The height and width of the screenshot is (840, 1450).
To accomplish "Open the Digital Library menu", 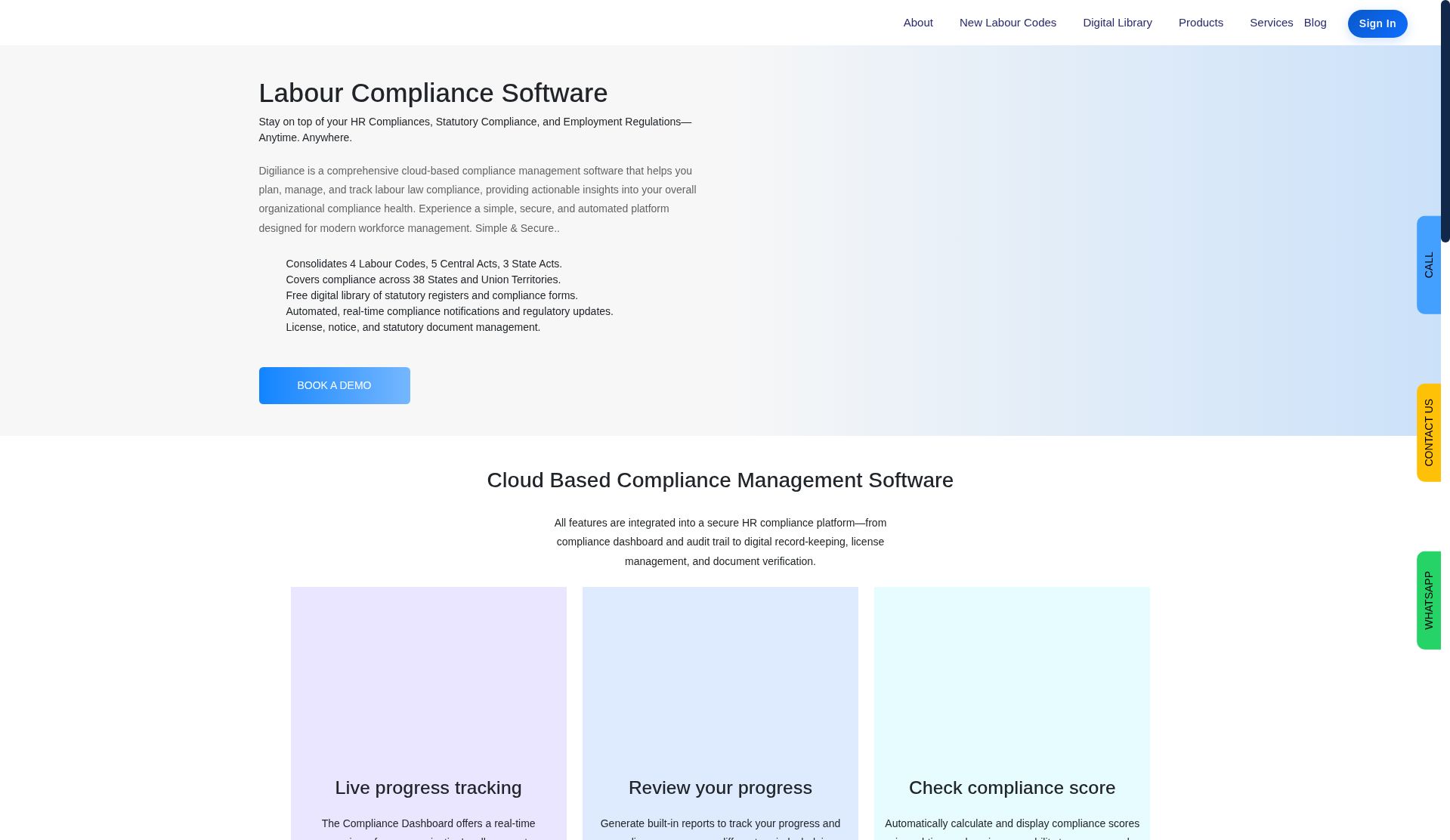I will 1117,23.
